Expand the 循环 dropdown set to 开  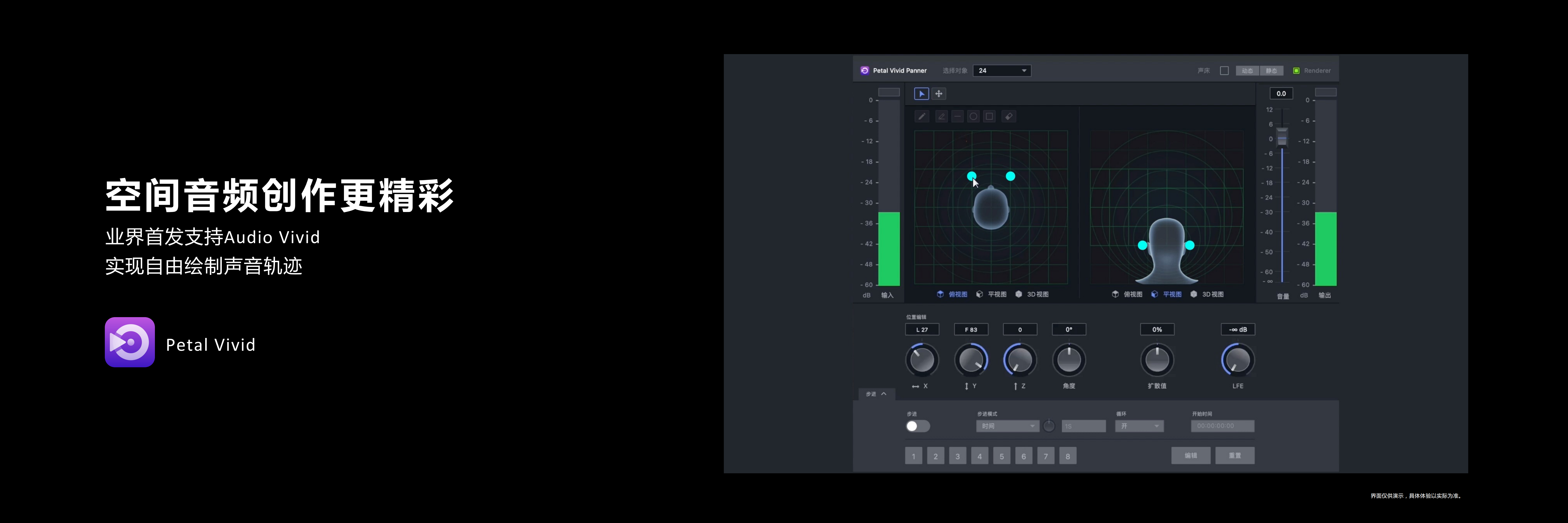[1139, 426]
